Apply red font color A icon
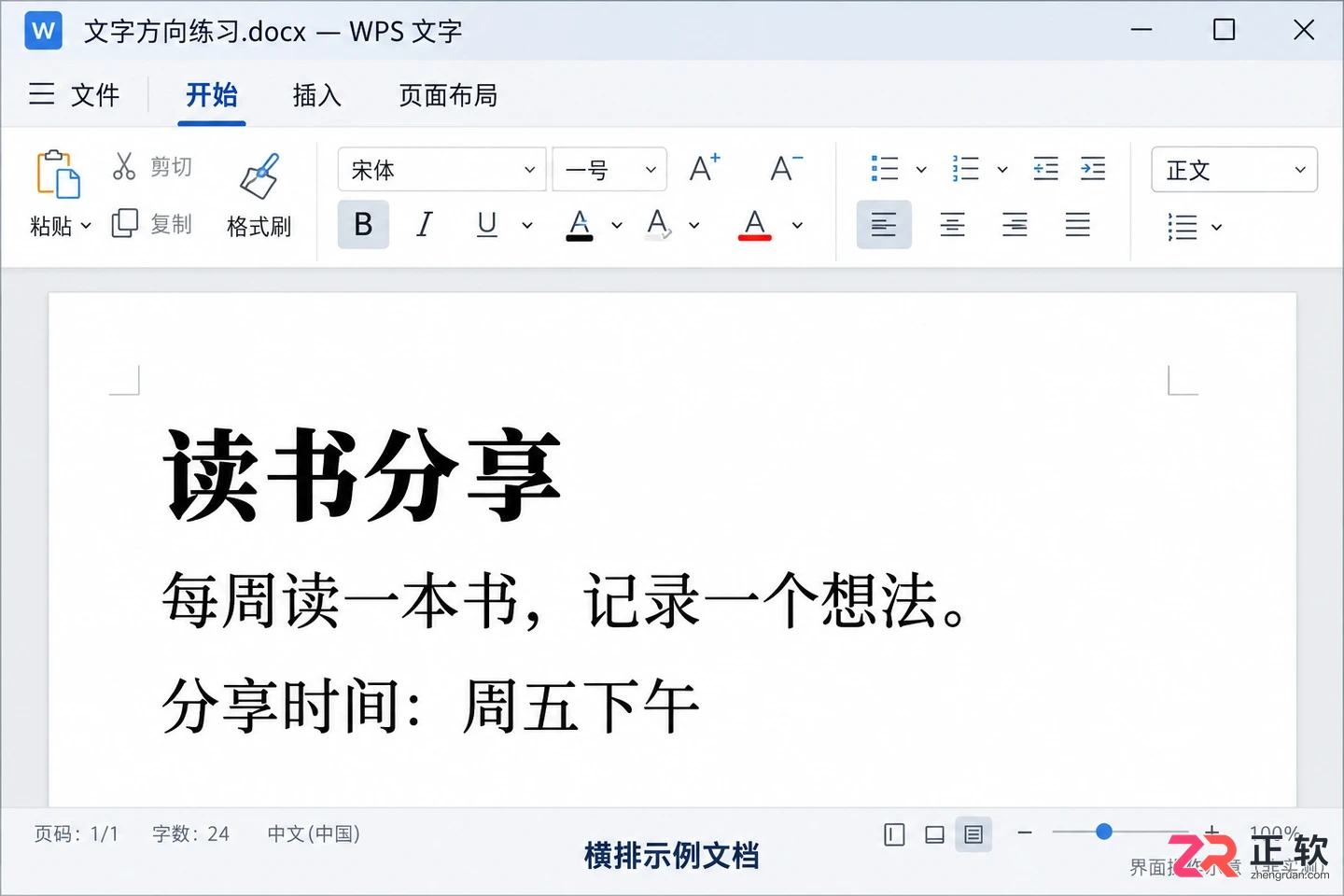Screen dimensions: 1344x896 click(754, 224)
